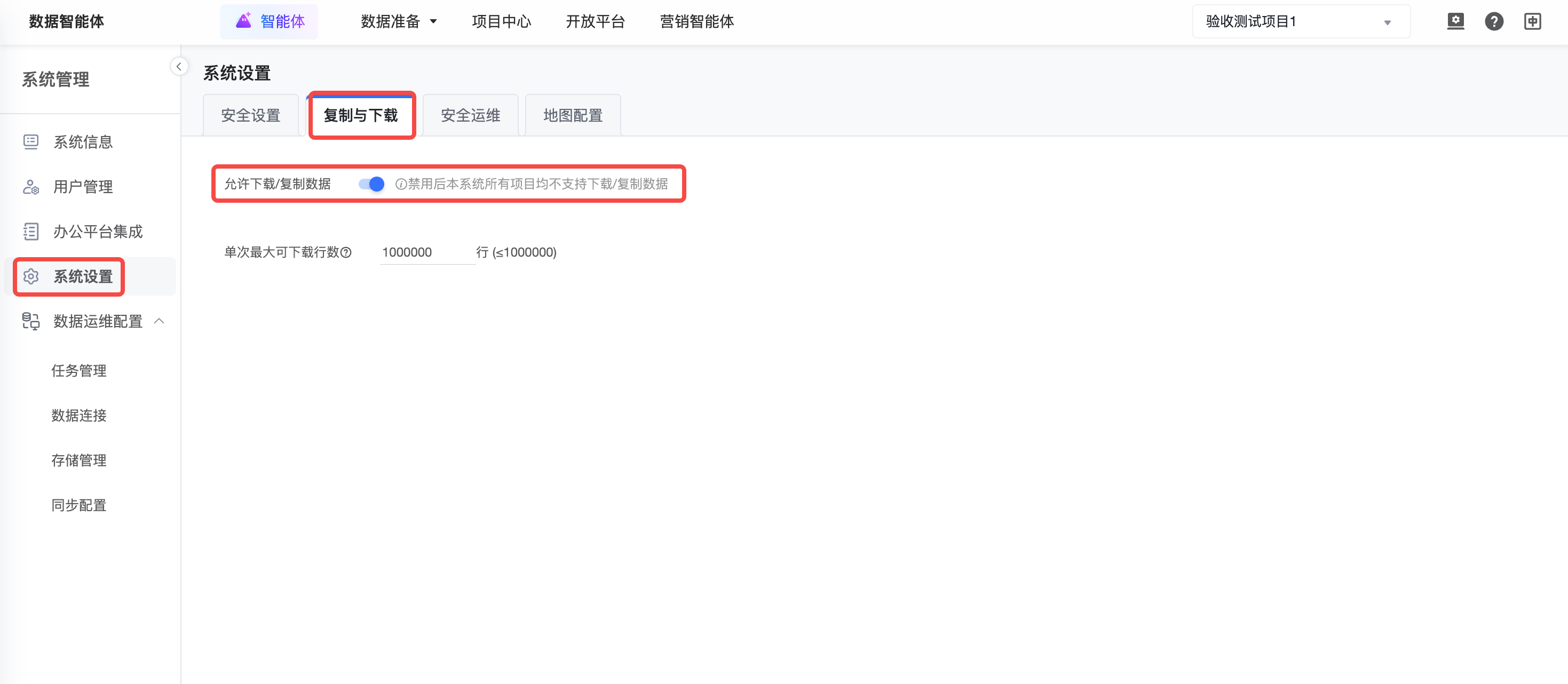The height and width of the screenshot is (684, 1568).
Task: Click the 允许下载/复制数据 label
Action: 278,184
